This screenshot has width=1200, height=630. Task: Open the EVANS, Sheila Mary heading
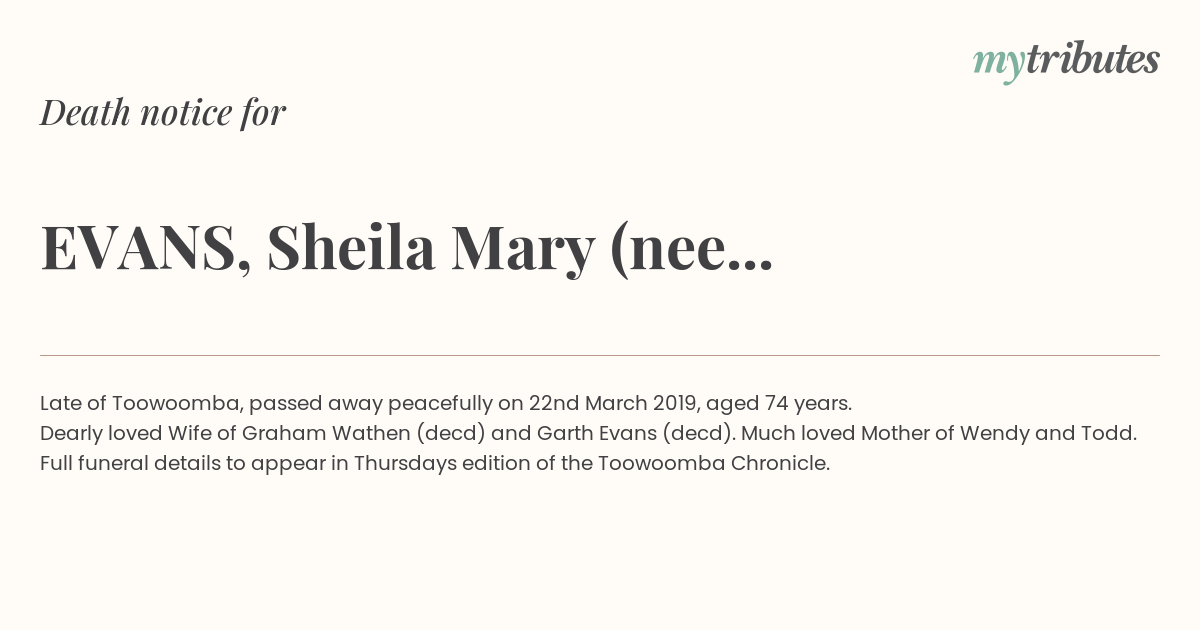407,250
